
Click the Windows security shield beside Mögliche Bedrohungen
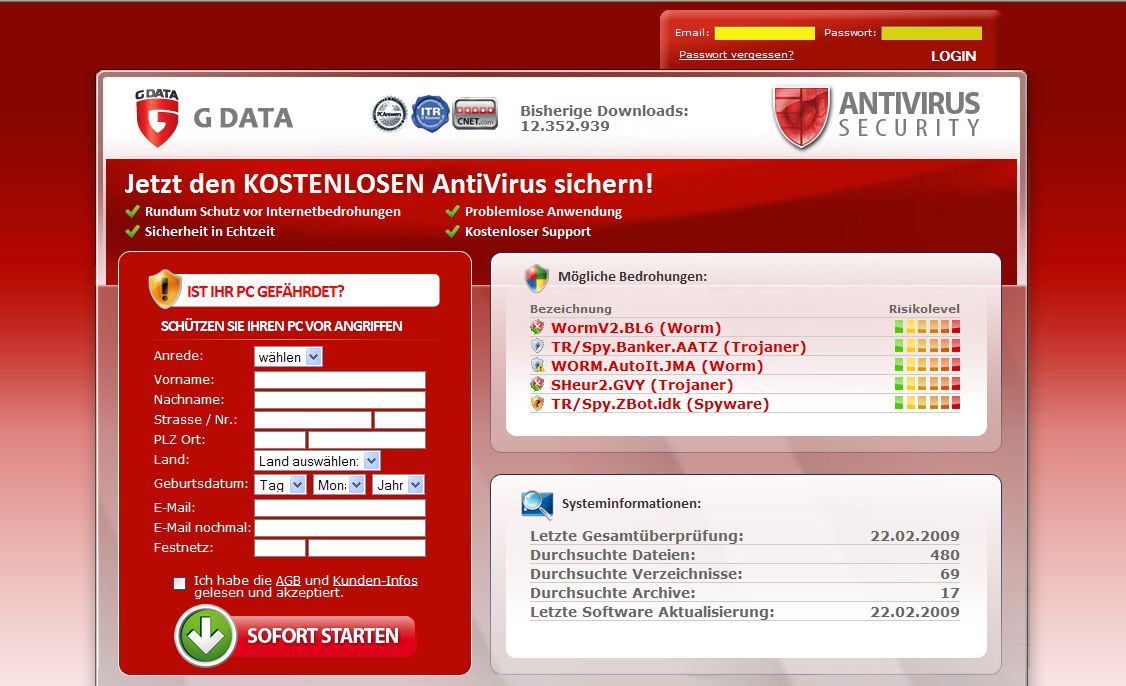point(536,277)
